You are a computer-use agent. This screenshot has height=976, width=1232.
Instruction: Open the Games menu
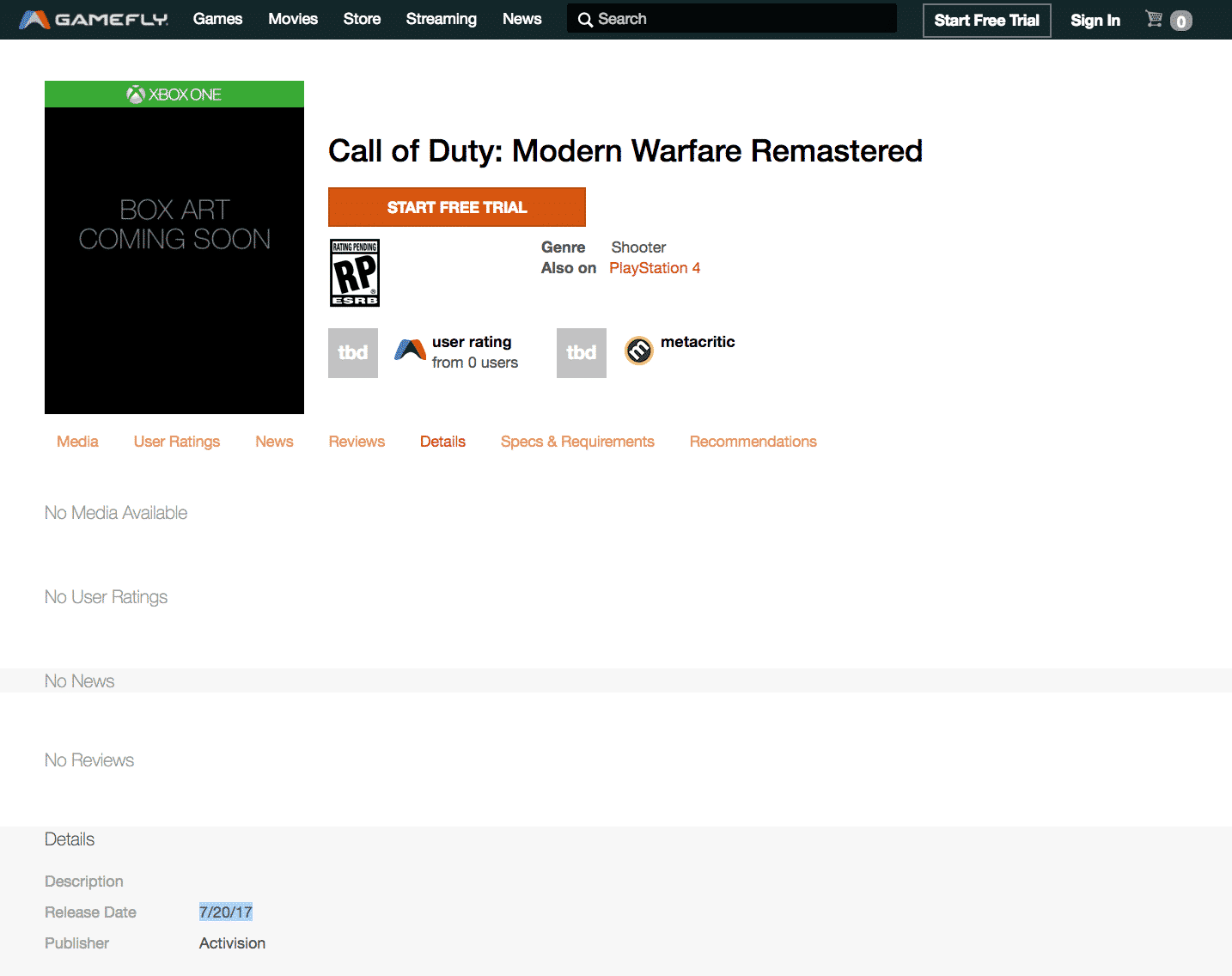coord(217,19)
